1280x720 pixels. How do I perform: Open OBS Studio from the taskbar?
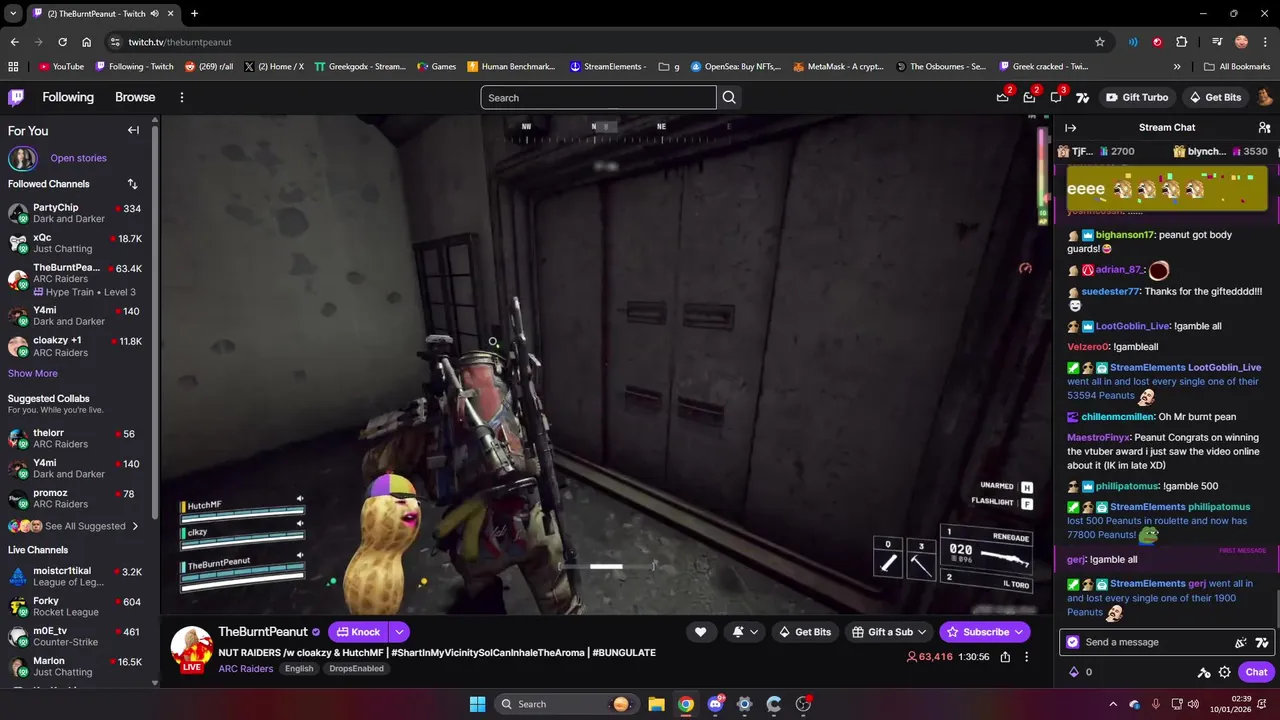point(803,704)
